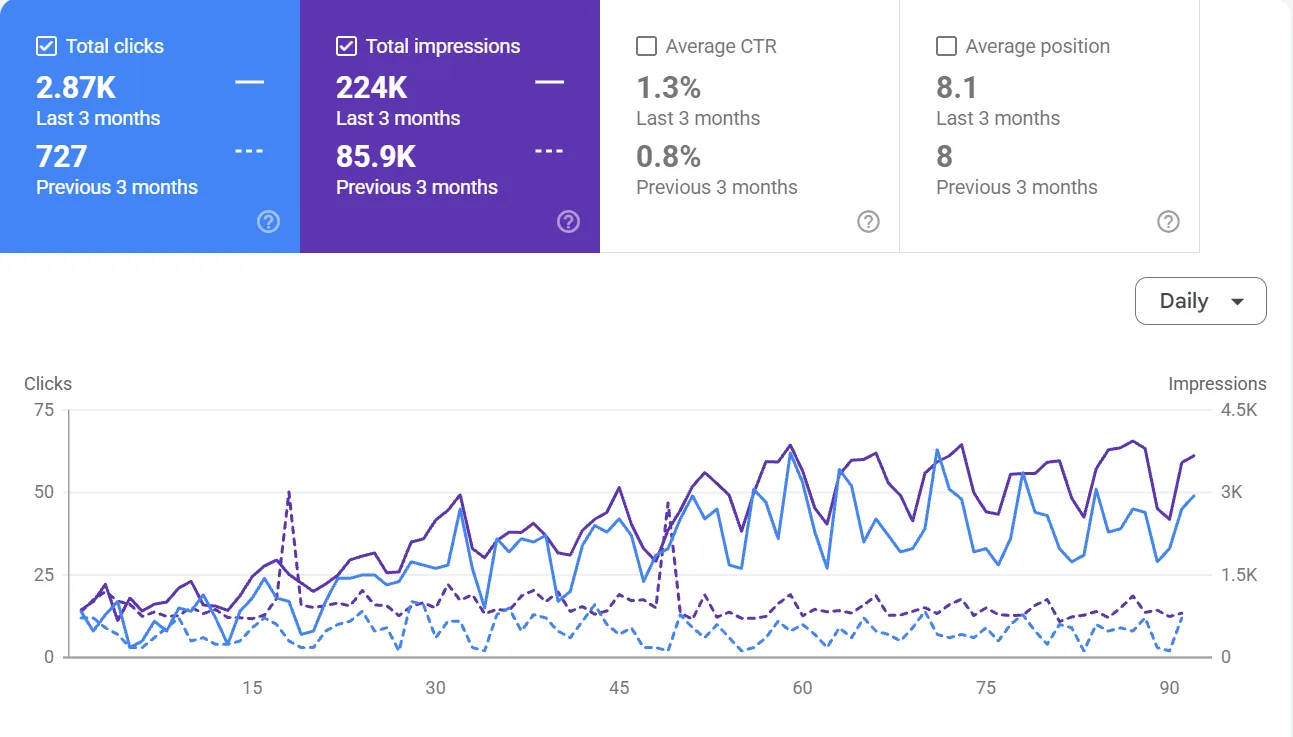Click the Impressions axis label

pos(1217,384)
